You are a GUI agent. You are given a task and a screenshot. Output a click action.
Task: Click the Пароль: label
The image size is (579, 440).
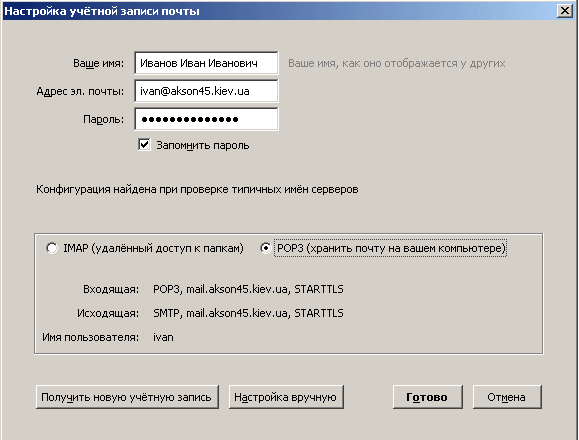point(103,119)
